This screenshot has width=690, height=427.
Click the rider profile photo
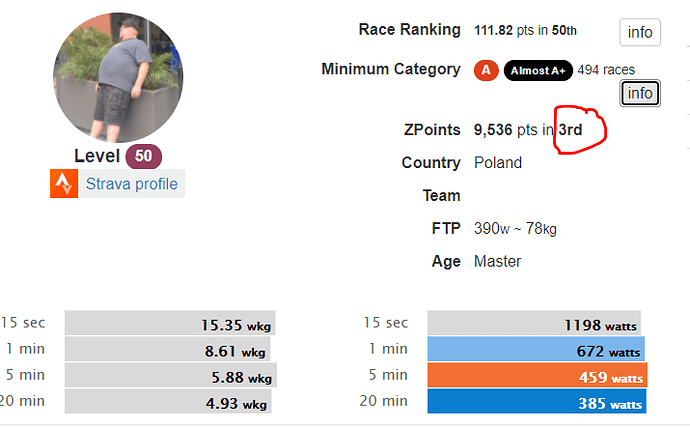coord(118,77)
